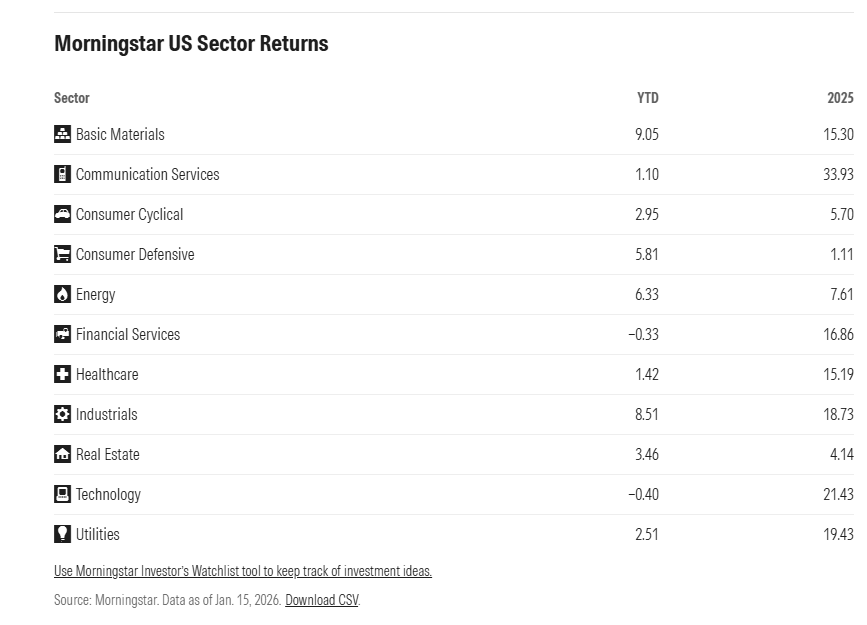Screen dimensions: 867x625
Task: Click the YTD column header
Action: [647, 98]
